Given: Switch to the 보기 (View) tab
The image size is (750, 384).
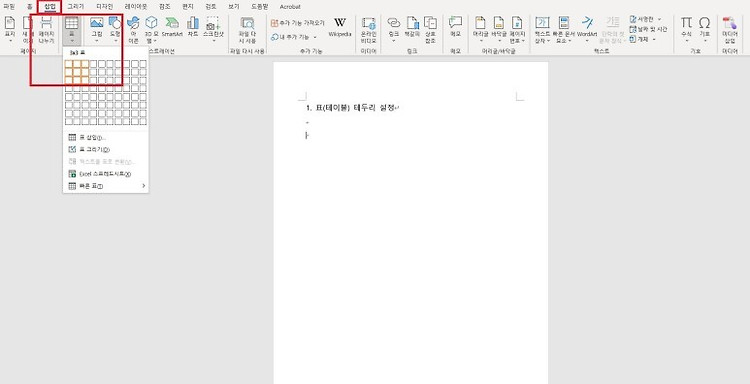Looking at the screenshot, I should point(233,7).
